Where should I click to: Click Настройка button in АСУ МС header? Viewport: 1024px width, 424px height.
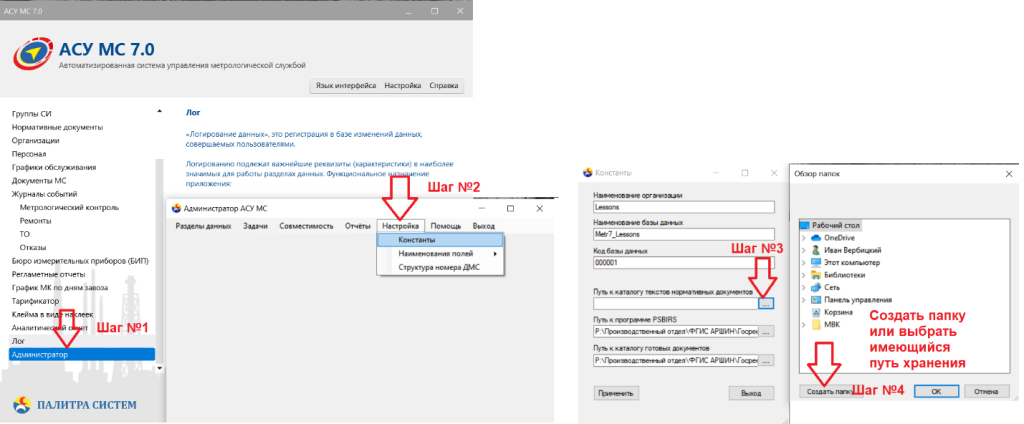402,86
